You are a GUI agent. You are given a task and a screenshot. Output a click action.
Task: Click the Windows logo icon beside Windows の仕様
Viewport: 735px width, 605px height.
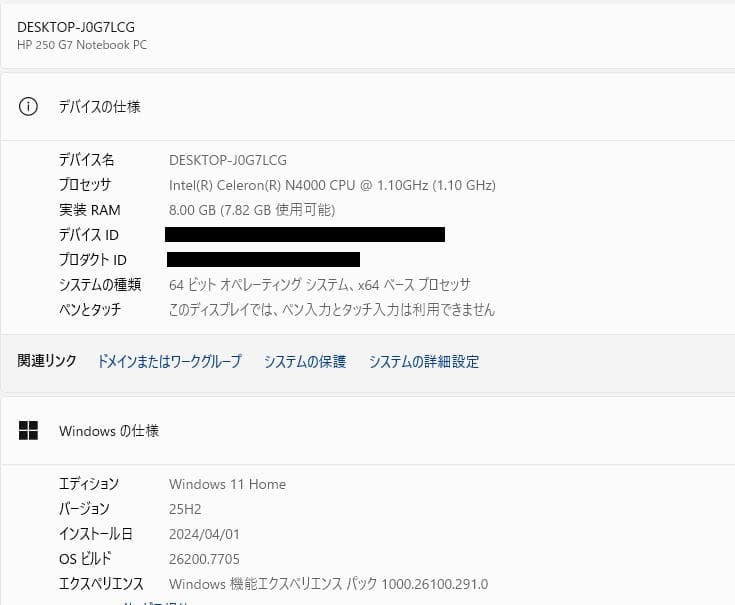point(28,430)
